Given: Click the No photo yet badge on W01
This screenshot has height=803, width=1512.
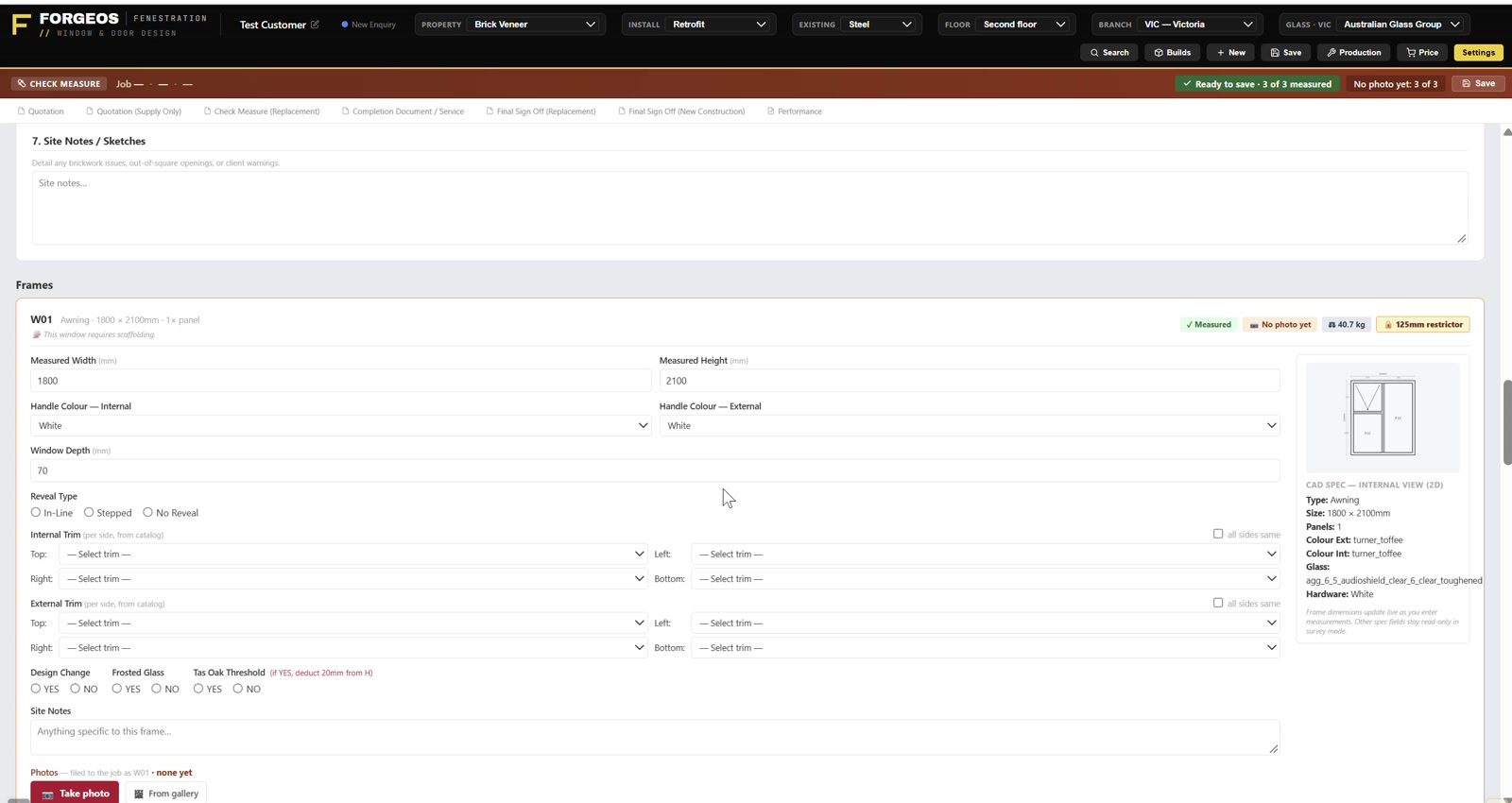Looking at the screenshot, I should [x=1280, y=325].
